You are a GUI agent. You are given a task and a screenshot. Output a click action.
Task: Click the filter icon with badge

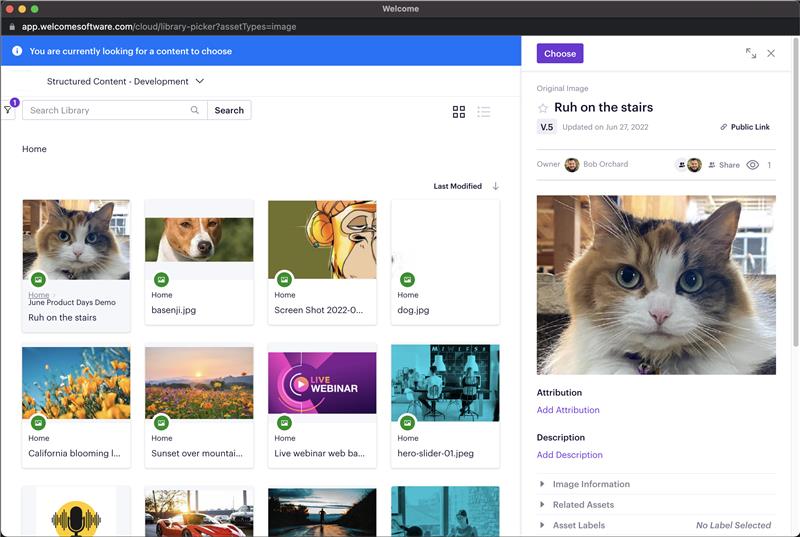[9, 110]
